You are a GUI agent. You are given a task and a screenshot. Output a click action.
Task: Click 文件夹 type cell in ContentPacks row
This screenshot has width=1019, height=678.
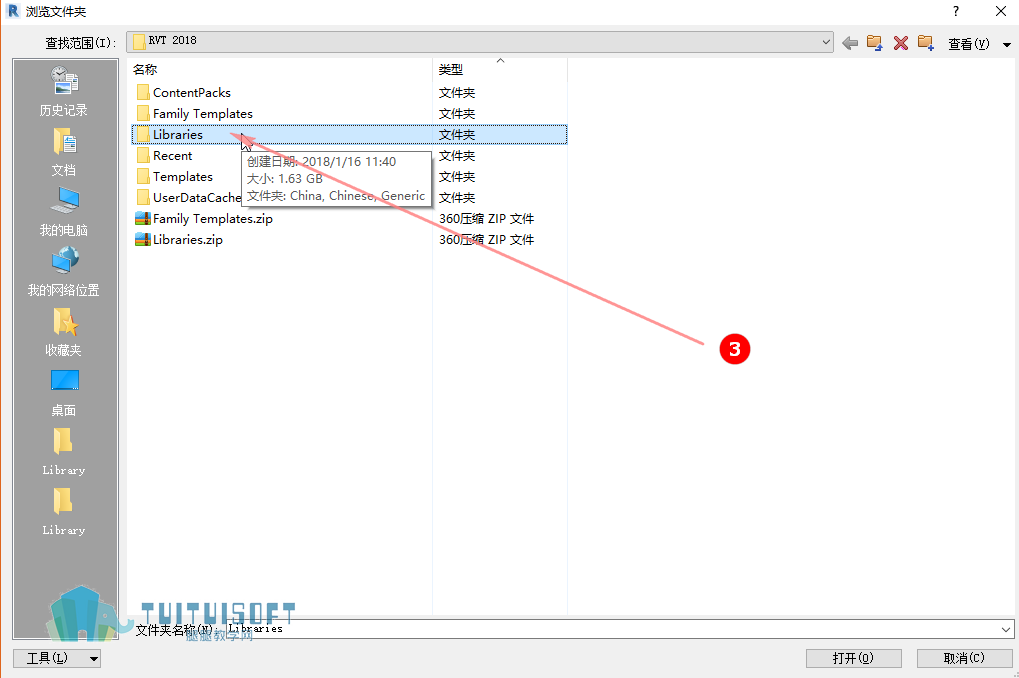click(457, 93)
